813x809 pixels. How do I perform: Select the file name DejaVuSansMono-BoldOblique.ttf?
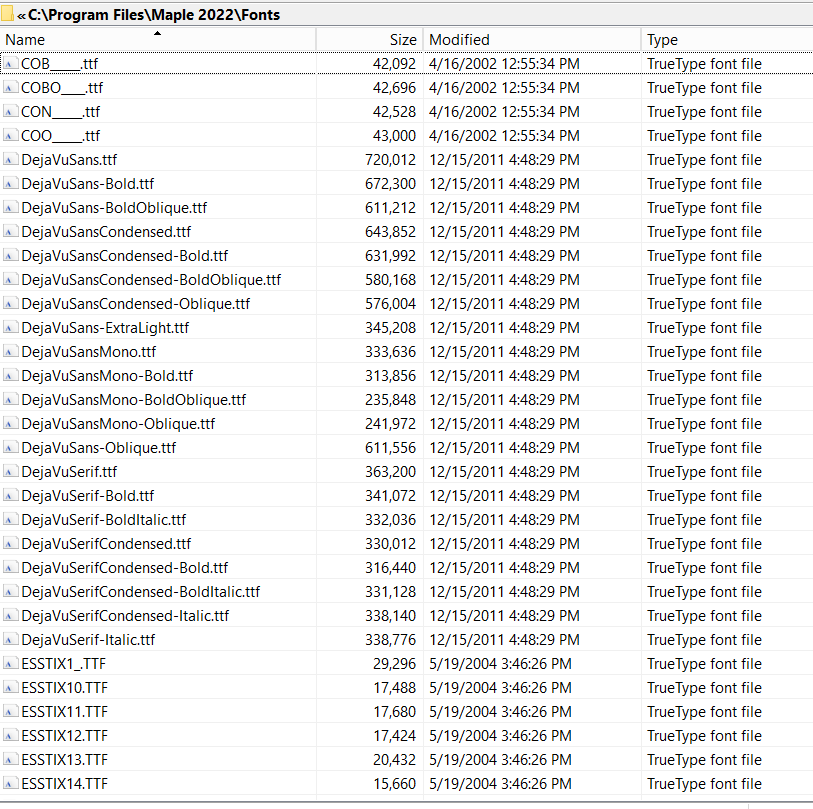pos(134,399)
